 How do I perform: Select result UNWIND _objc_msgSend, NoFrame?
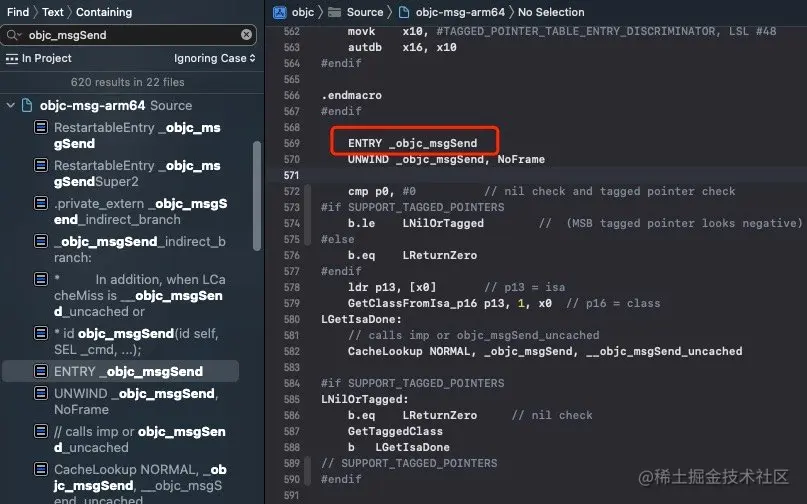136,402
